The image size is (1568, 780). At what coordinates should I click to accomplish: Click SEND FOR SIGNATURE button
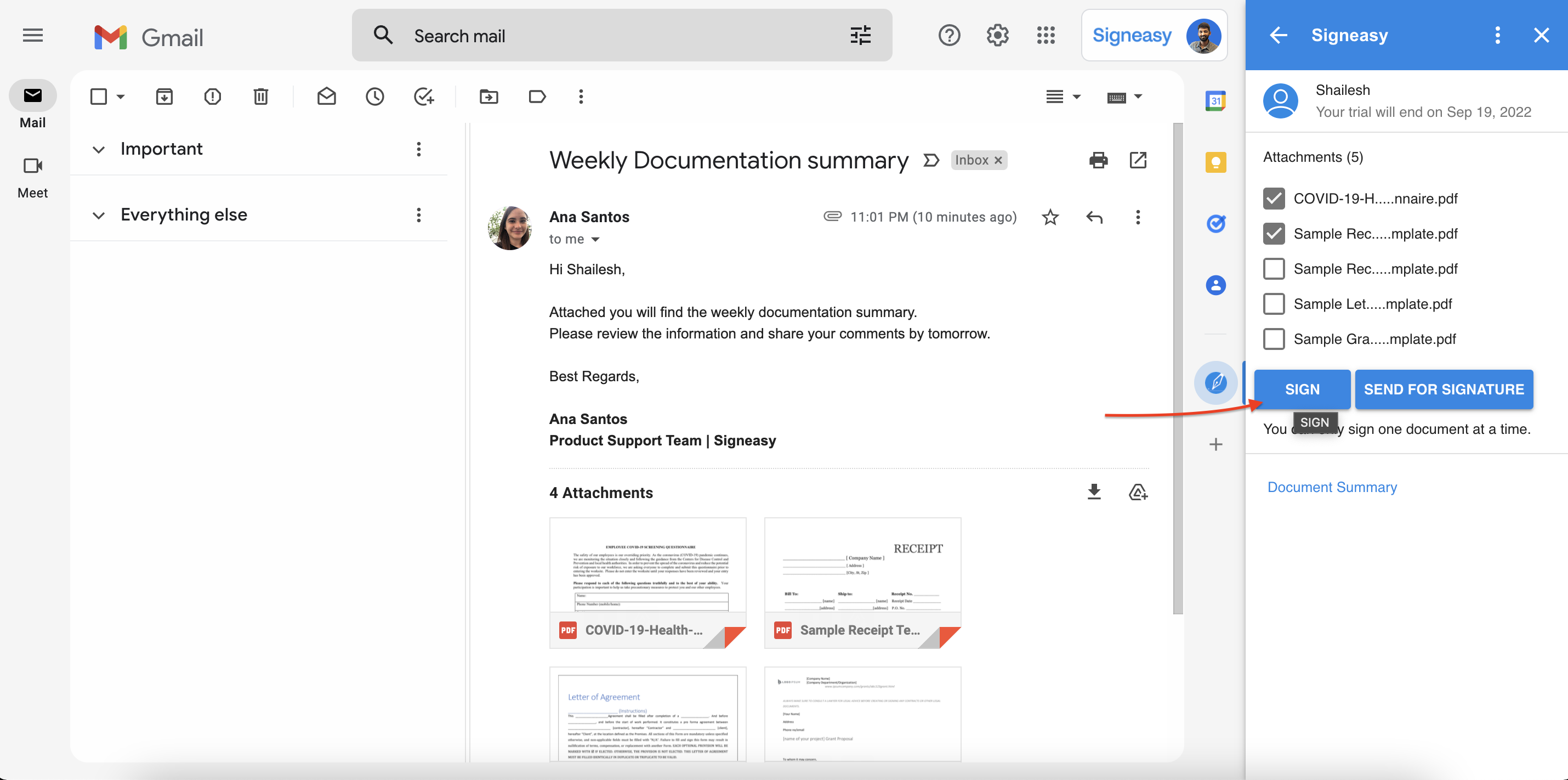click(1444, 389)
